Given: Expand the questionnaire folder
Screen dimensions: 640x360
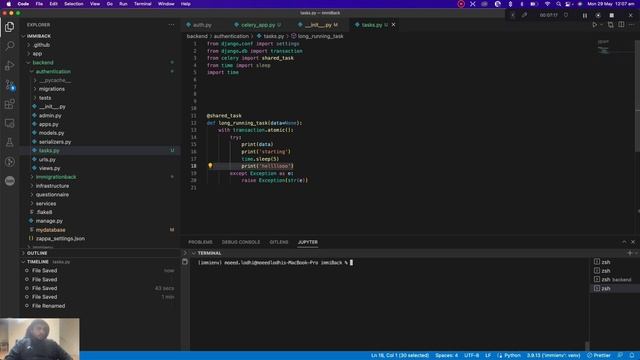Looking at the screenshot, I should coord(52,195).
